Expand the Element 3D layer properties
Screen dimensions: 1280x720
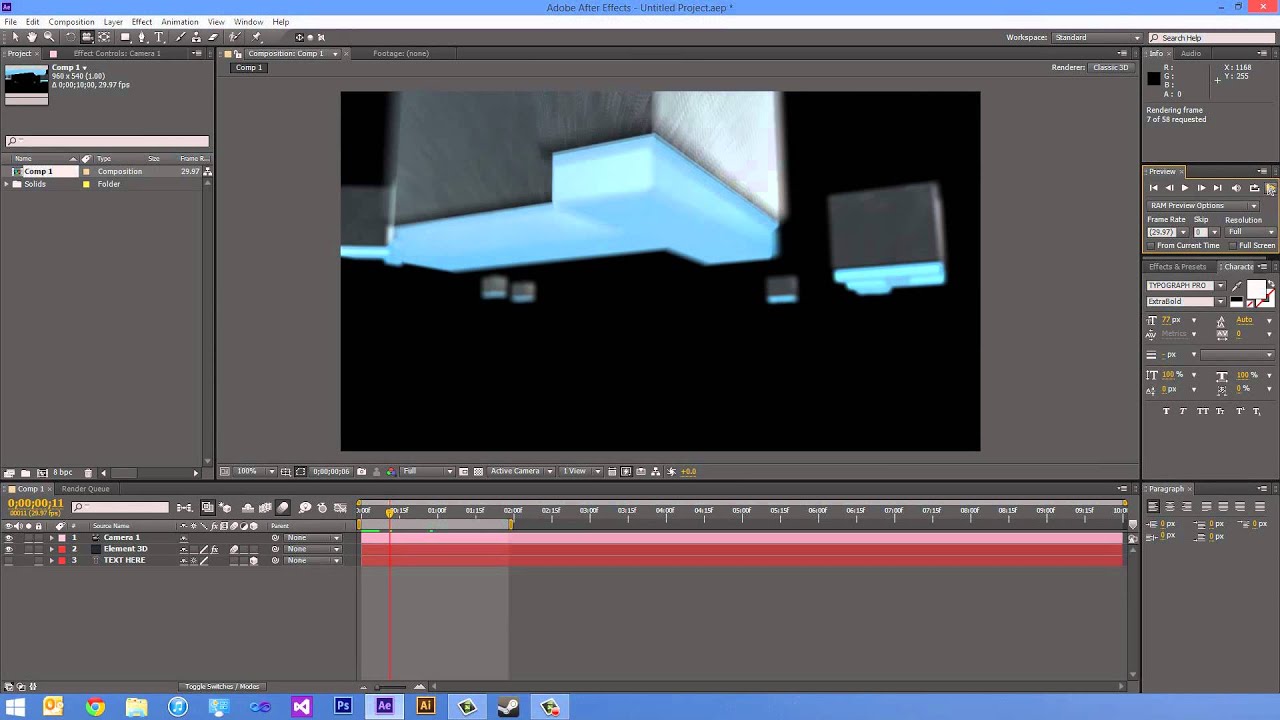[52, 549]
